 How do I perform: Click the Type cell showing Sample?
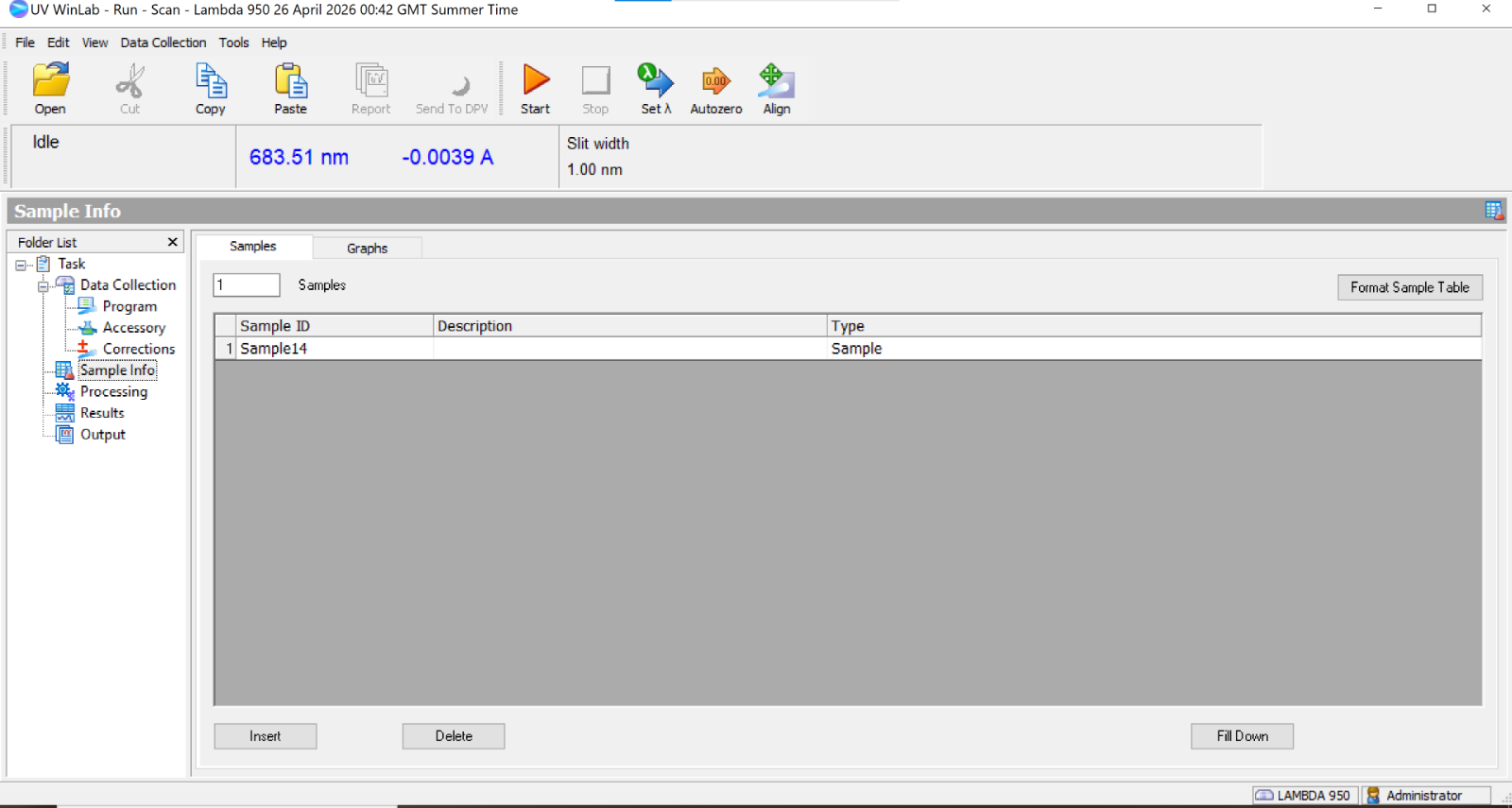pos(1154,349)
